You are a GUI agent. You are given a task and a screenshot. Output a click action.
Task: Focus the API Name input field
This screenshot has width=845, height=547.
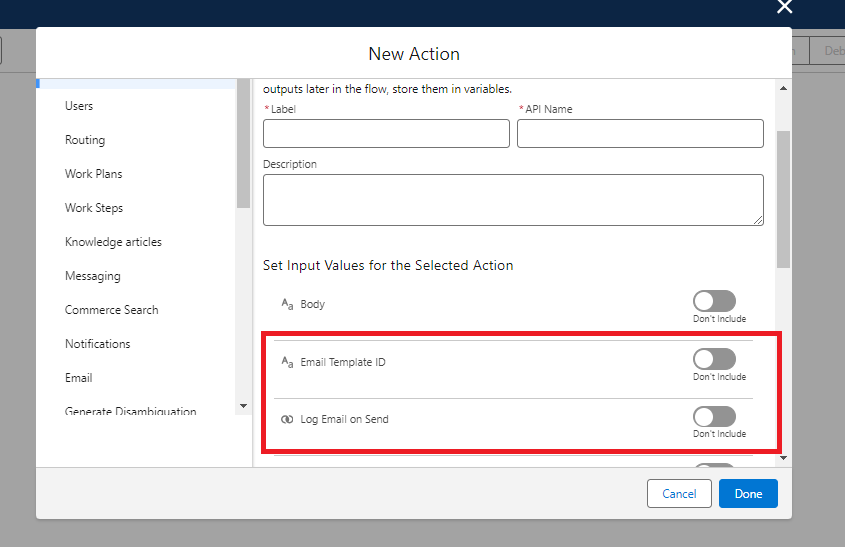[x=640, y=134]
